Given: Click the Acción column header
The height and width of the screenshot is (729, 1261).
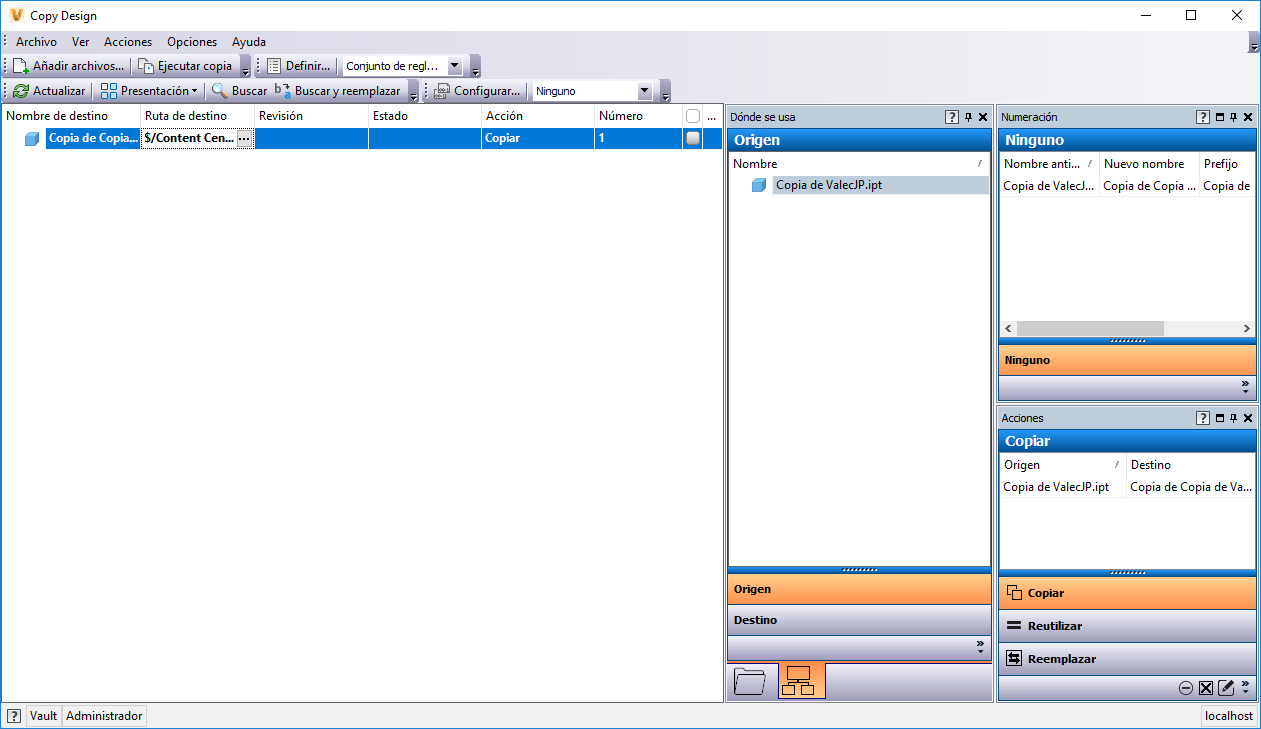Looking at the screenshot, I should pyautogui.click(x=538, y=116).
